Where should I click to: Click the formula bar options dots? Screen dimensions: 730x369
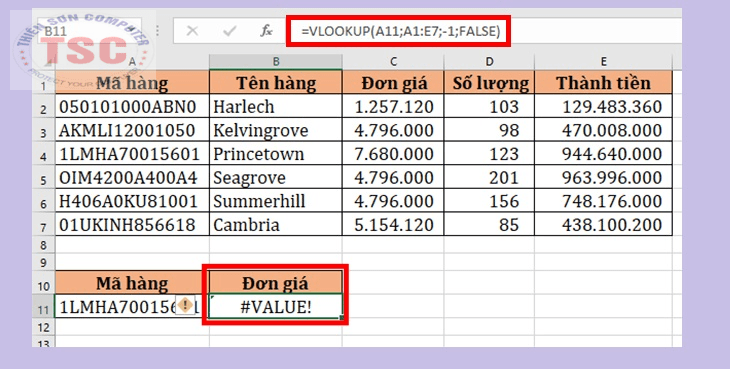(158, 31)
